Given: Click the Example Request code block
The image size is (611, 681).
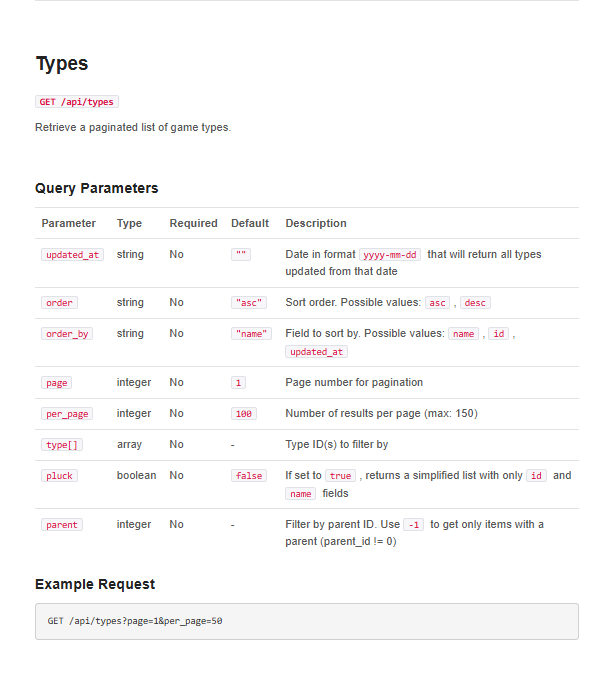Looking at the screenshot, I should pos(306,621).
